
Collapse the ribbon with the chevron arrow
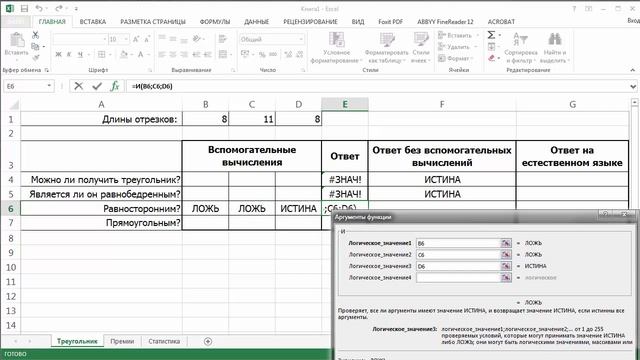(633, 70)
